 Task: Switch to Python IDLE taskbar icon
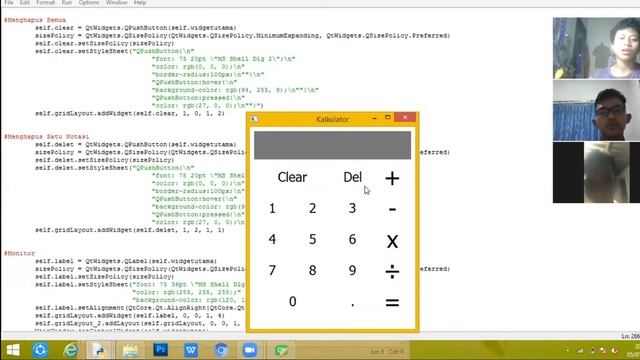[100, 350]
